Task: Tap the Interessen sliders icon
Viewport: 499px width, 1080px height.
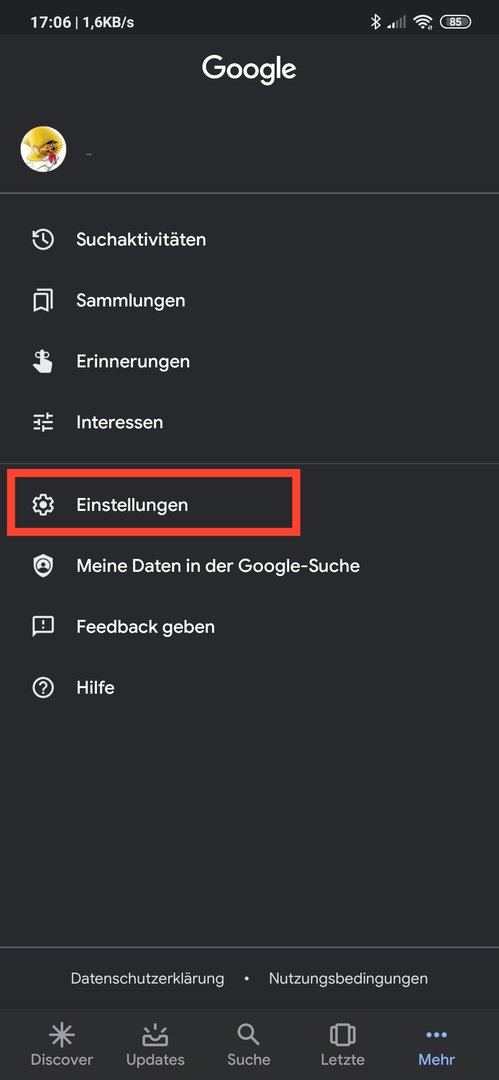Action: tap(43, 422)
